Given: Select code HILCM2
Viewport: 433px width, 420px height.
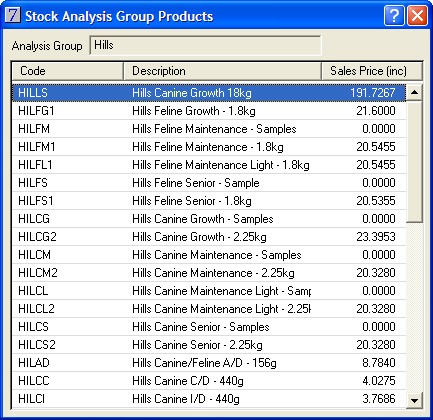Looking at the screenshot, I should pos(38,273).
